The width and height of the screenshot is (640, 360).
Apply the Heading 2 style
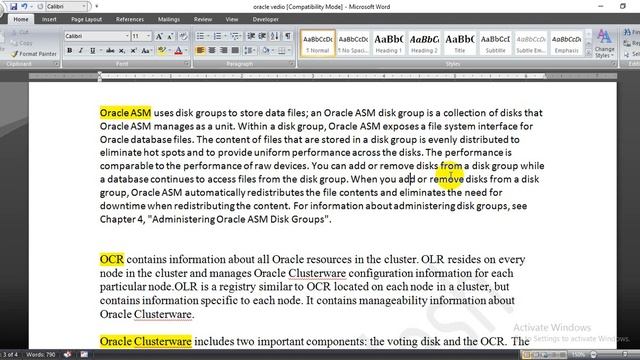pos(424,43)
